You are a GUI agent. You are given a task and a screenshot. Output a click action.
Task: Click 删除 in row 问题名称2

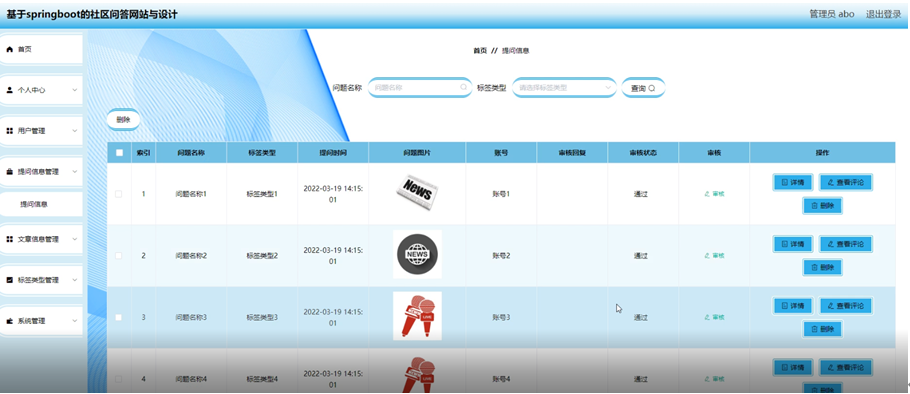point(822,267)
